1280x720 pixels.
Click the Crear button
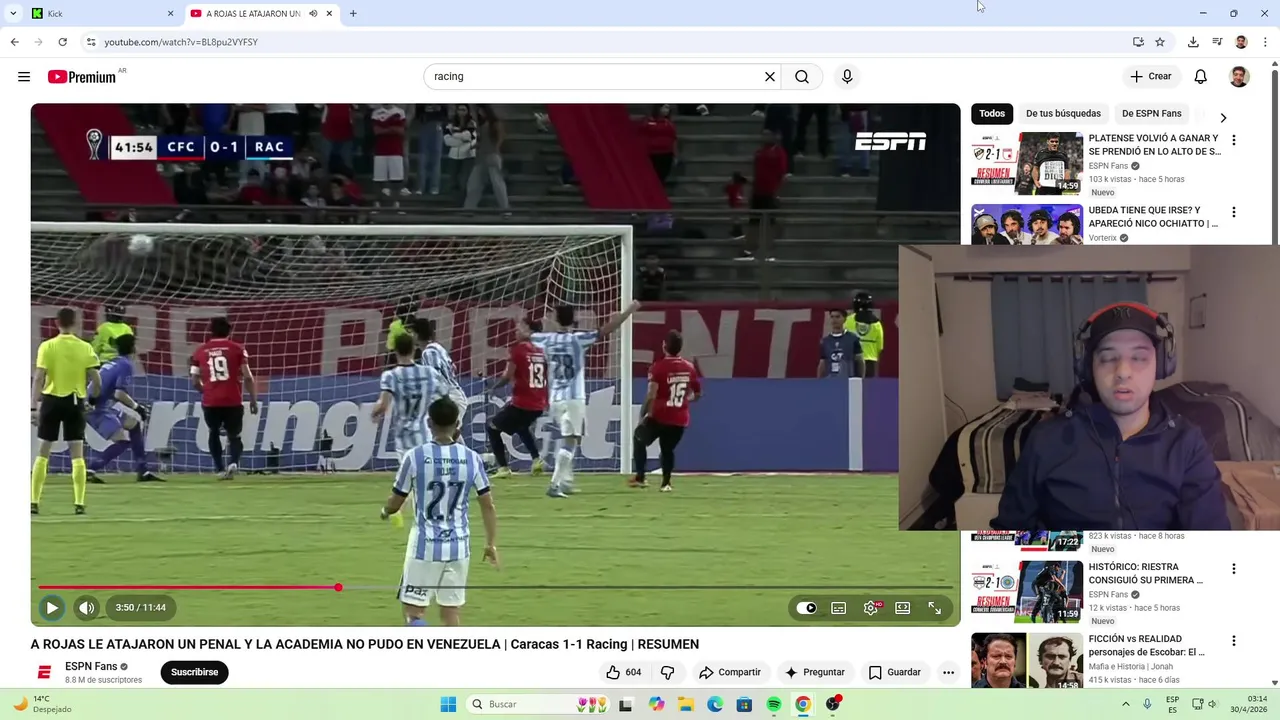coord(1150,76)
